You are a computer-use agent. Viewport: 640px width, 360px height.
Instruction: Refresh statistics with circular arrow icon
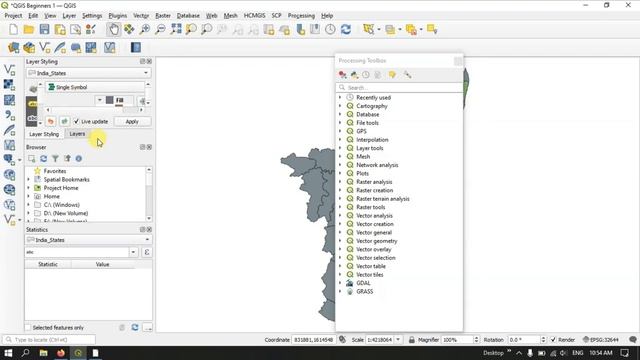click(x=135, y=327)
